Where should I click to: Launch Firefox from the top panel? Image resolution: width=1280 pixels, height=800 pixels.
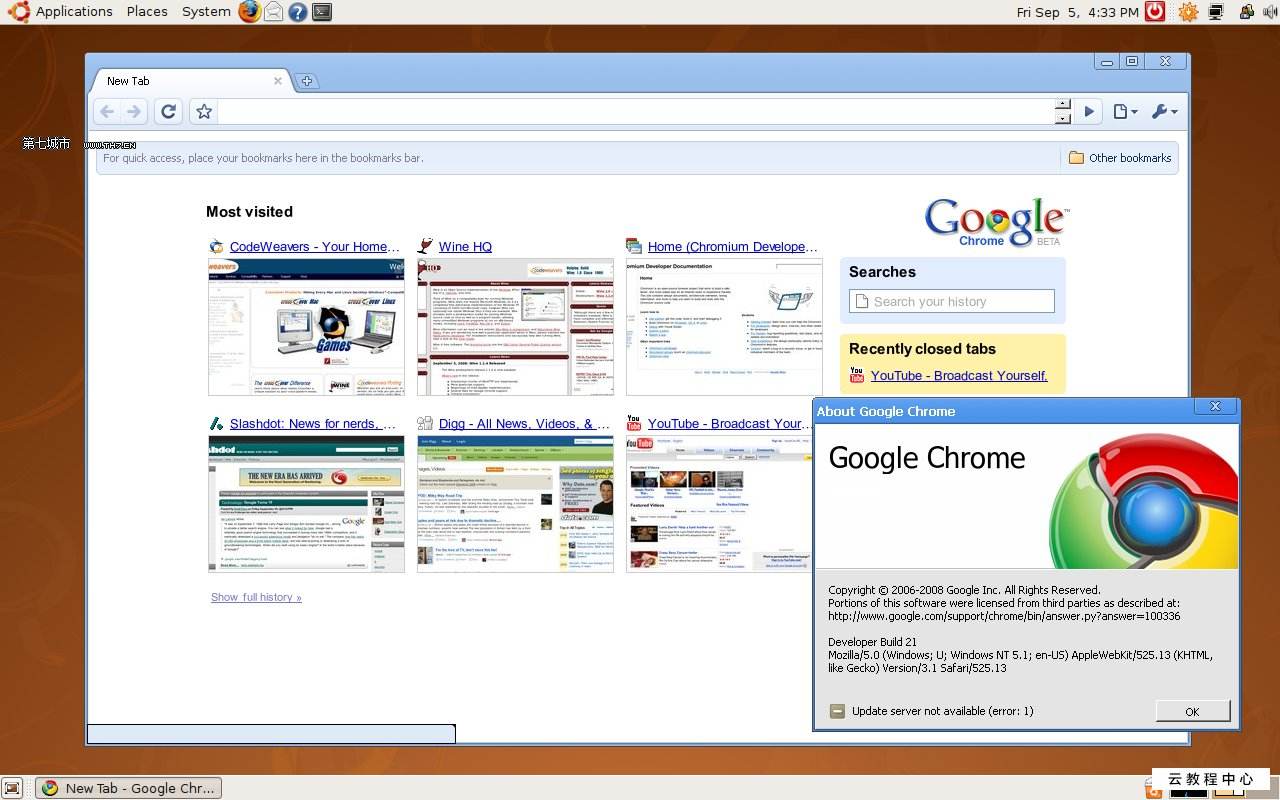[x=249, y=12]
